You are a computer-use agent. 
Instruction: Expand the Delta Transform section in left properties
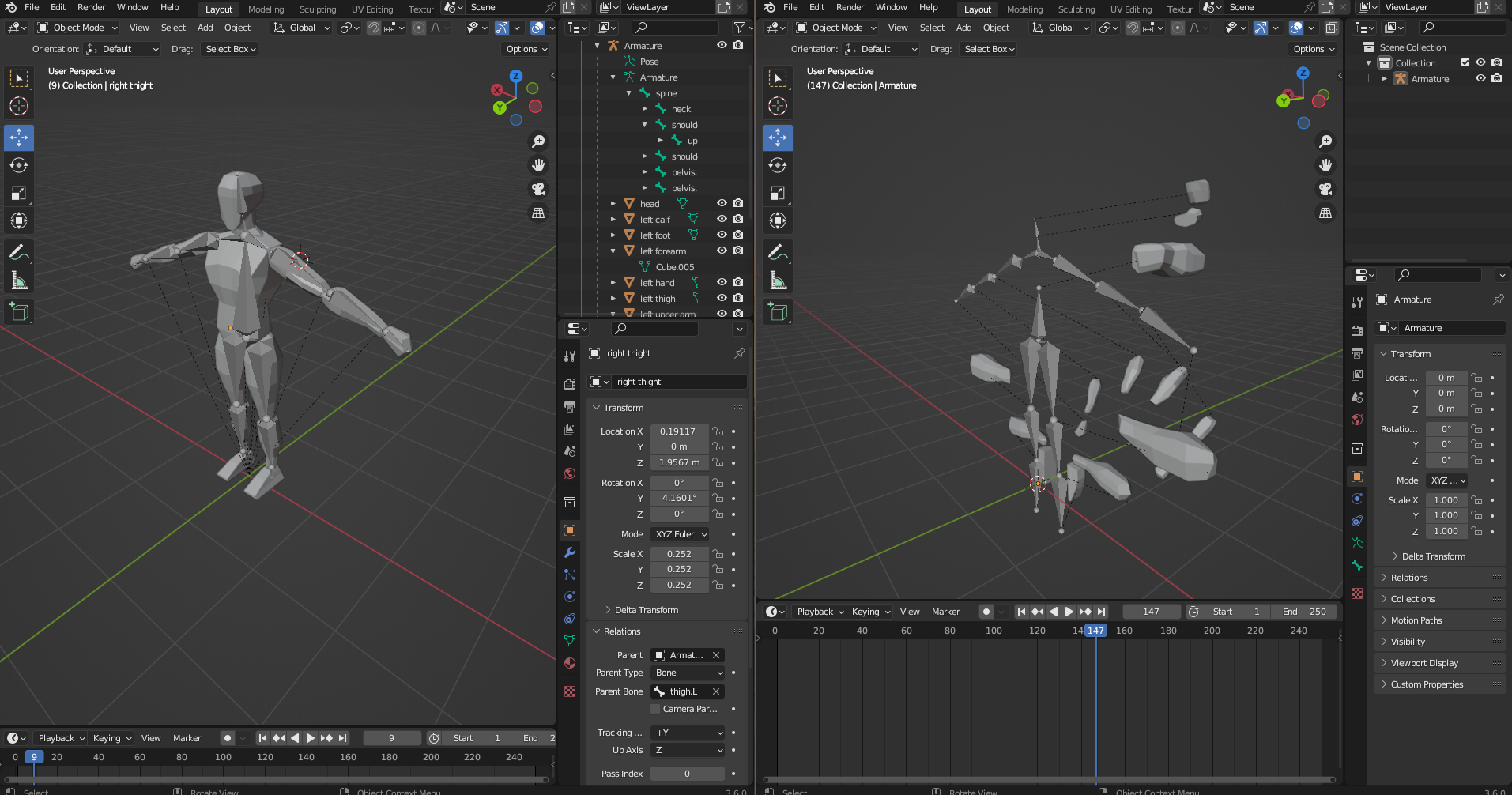646,610
